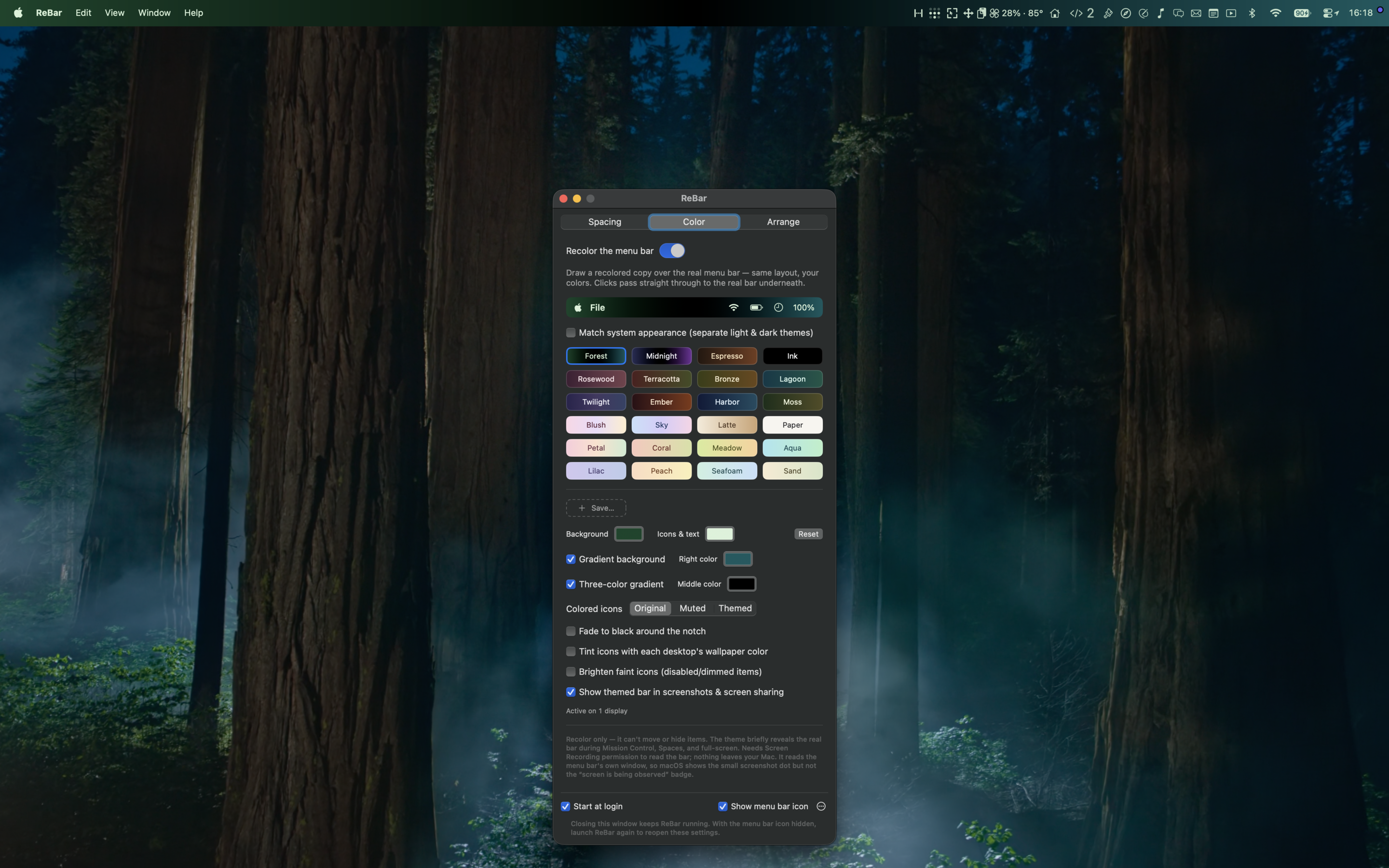Click the menu bar preview strip showing File

(694, 308)
